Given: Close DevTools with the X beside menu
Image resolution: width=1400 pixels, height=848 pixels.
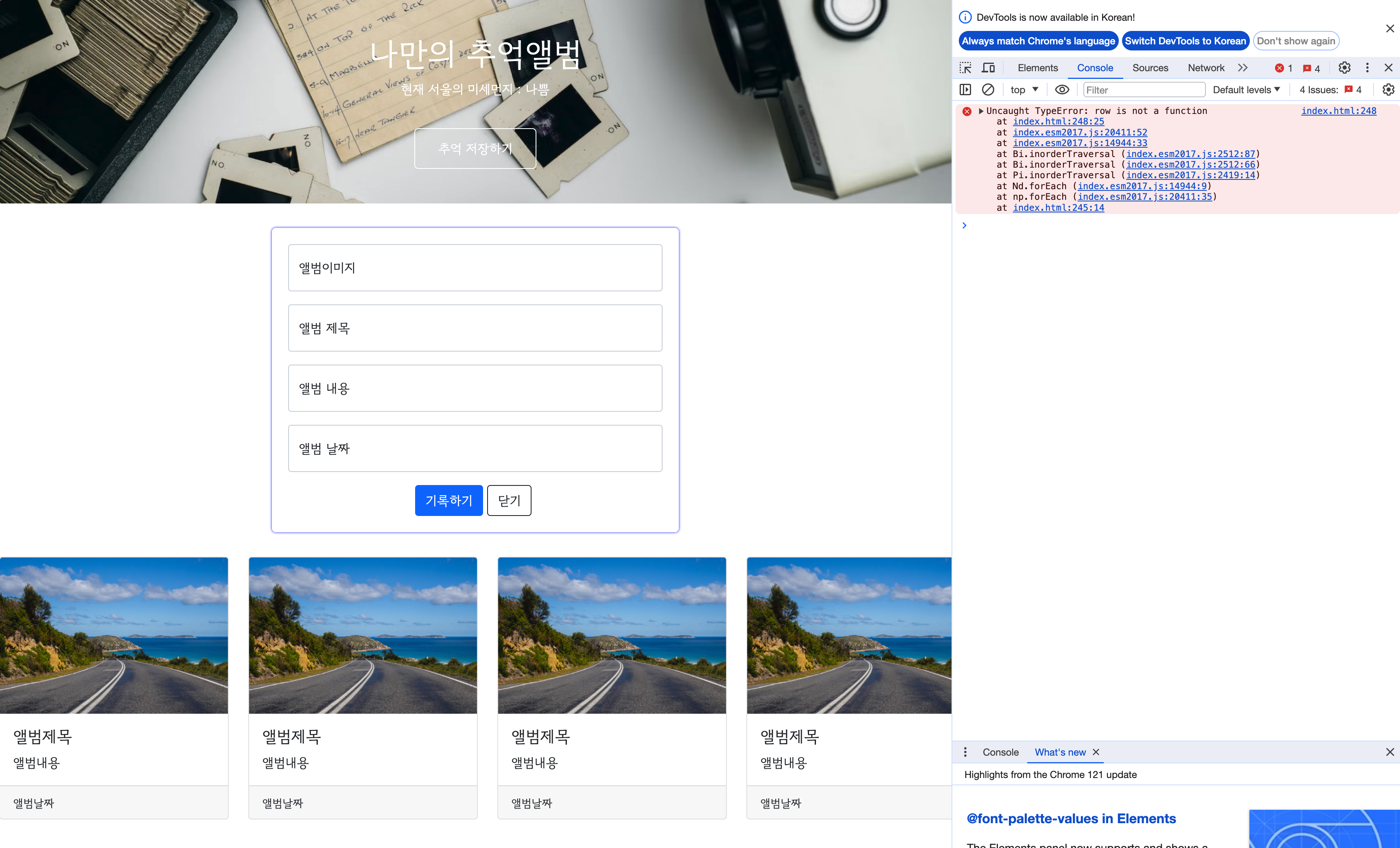Looking at the screenshot, I should (x=1389, y=68).
